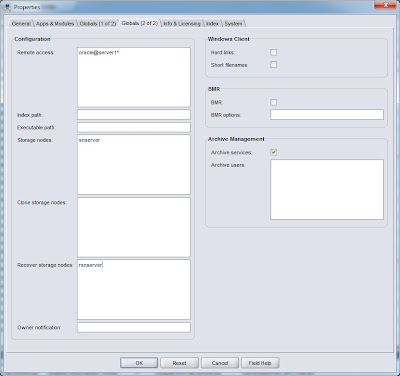The height and width of the screenshot is (376, 400).
Task: Select the Globals (1 of 2) tab
Action: [98, 24]
